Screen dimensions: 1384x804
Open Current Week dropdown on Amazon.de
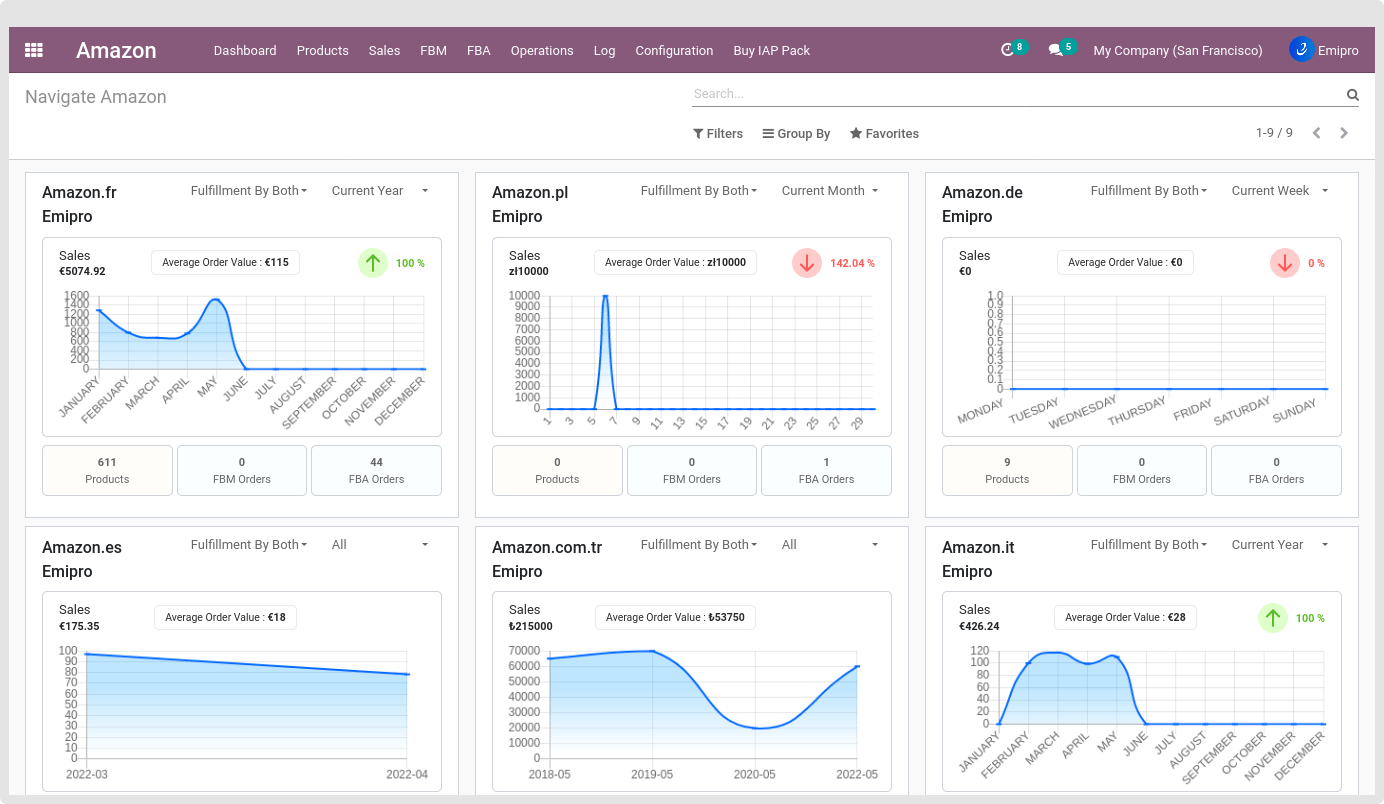point(1279,191)
